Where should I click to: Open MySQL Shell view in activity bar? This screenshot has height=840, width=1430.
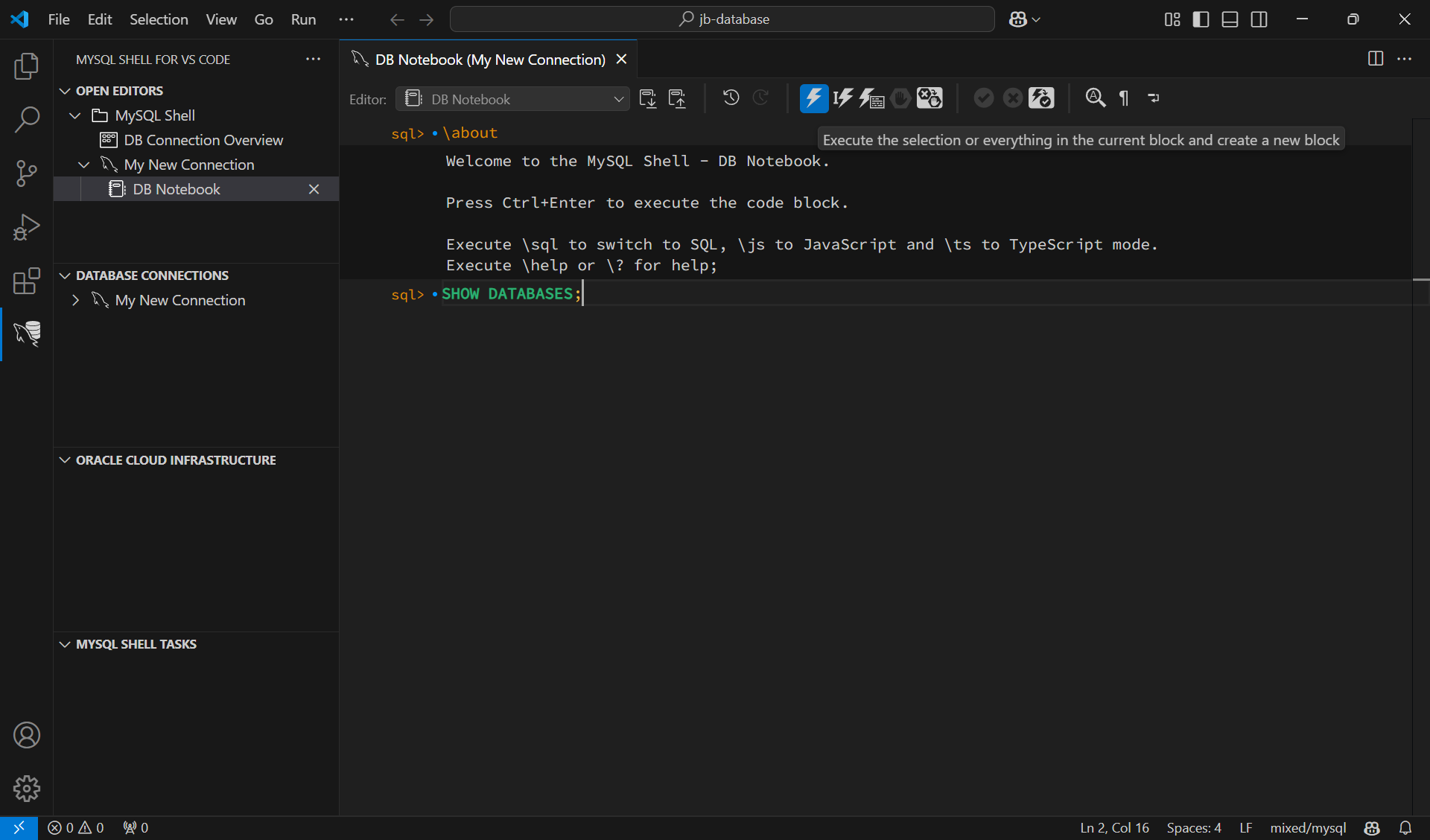(27, 334)
